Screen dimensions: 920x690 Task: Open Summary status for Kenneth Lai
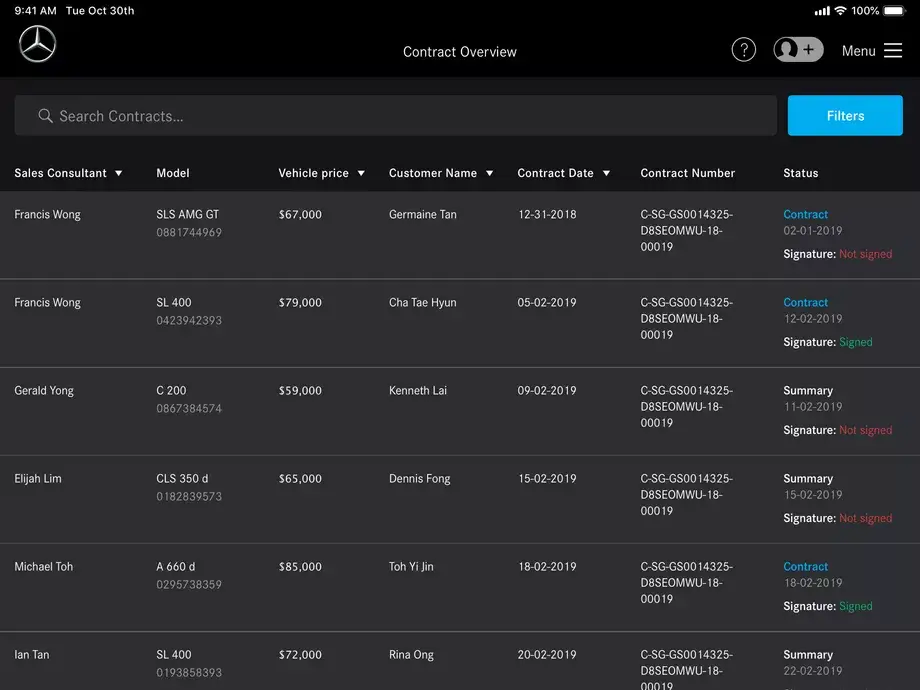pos(808,390)
